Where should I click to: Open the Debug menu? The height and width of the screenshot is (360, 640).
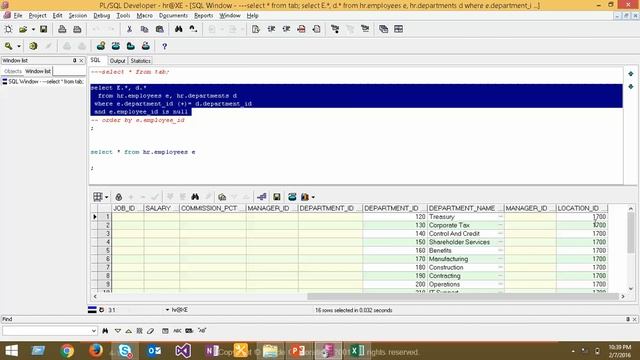(x=102, y=16)
